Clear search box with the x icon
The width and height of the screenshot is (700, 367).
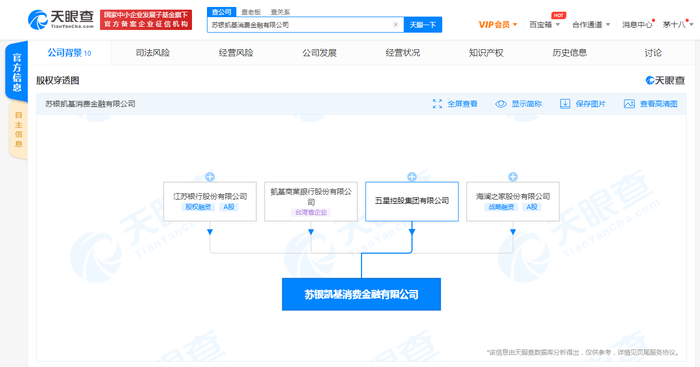click(396, 25)
